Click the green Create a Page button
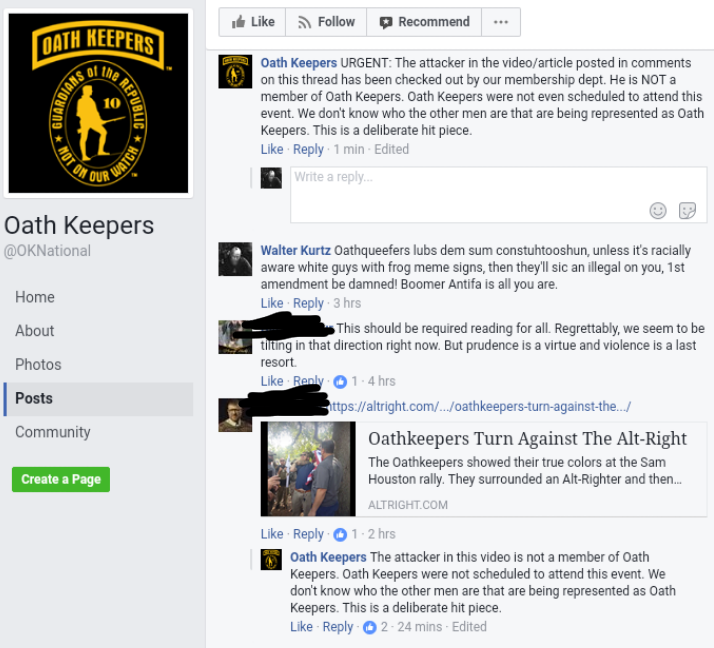The height and width of the screenshot is (648, 714). pos(61,479)
